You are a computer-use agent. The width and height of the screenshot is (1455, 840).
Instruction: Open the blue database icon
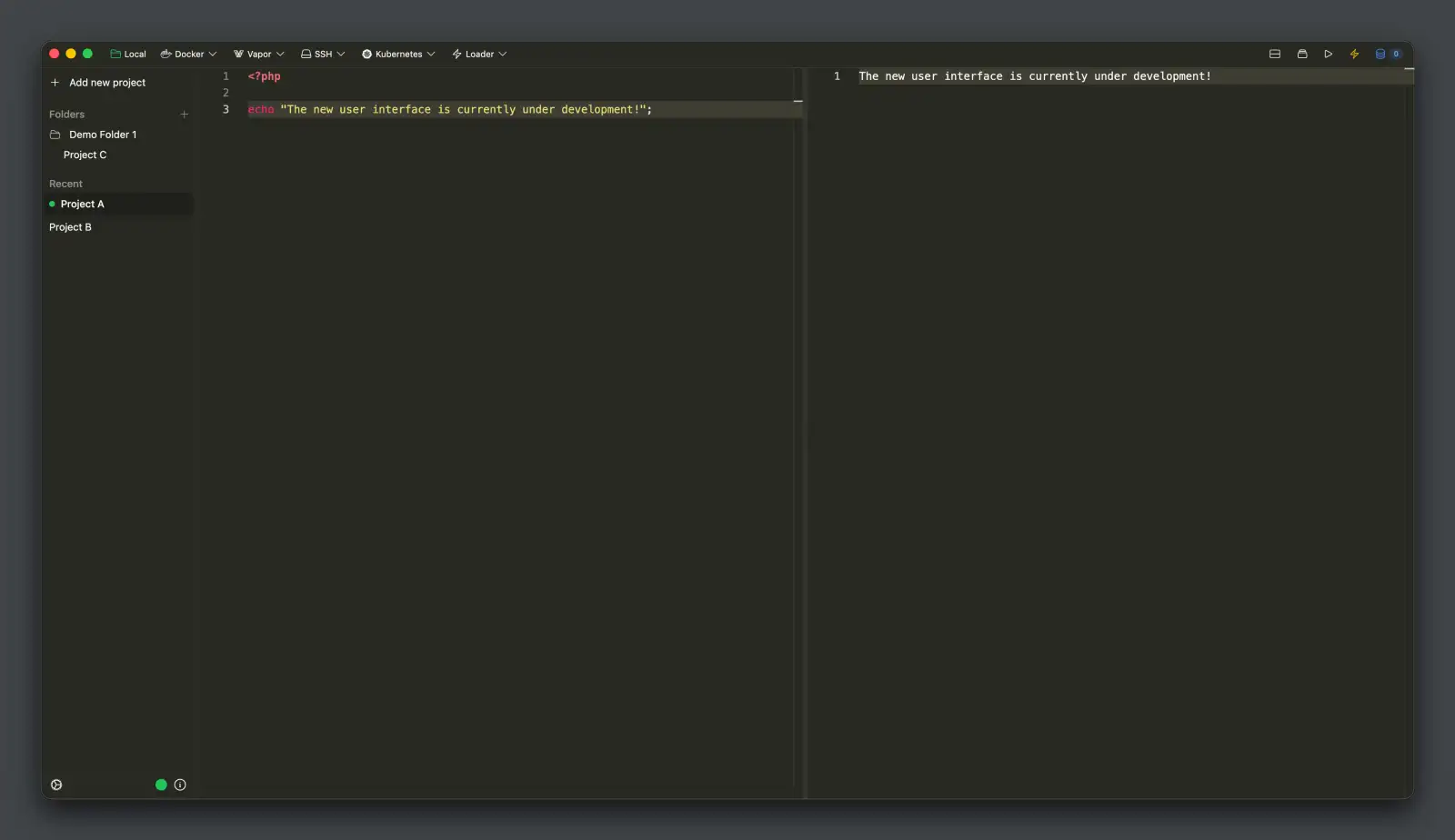[x=1380, y=54]
